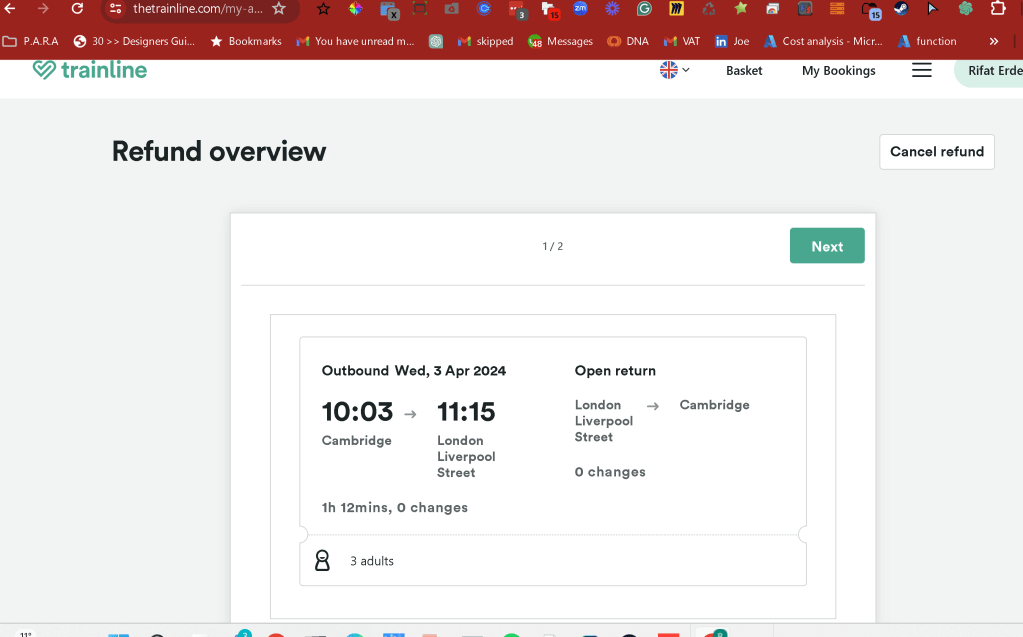Screen dimensions: 1023x637
Task: Select the open return '0 changes' text
Action: 610,472
